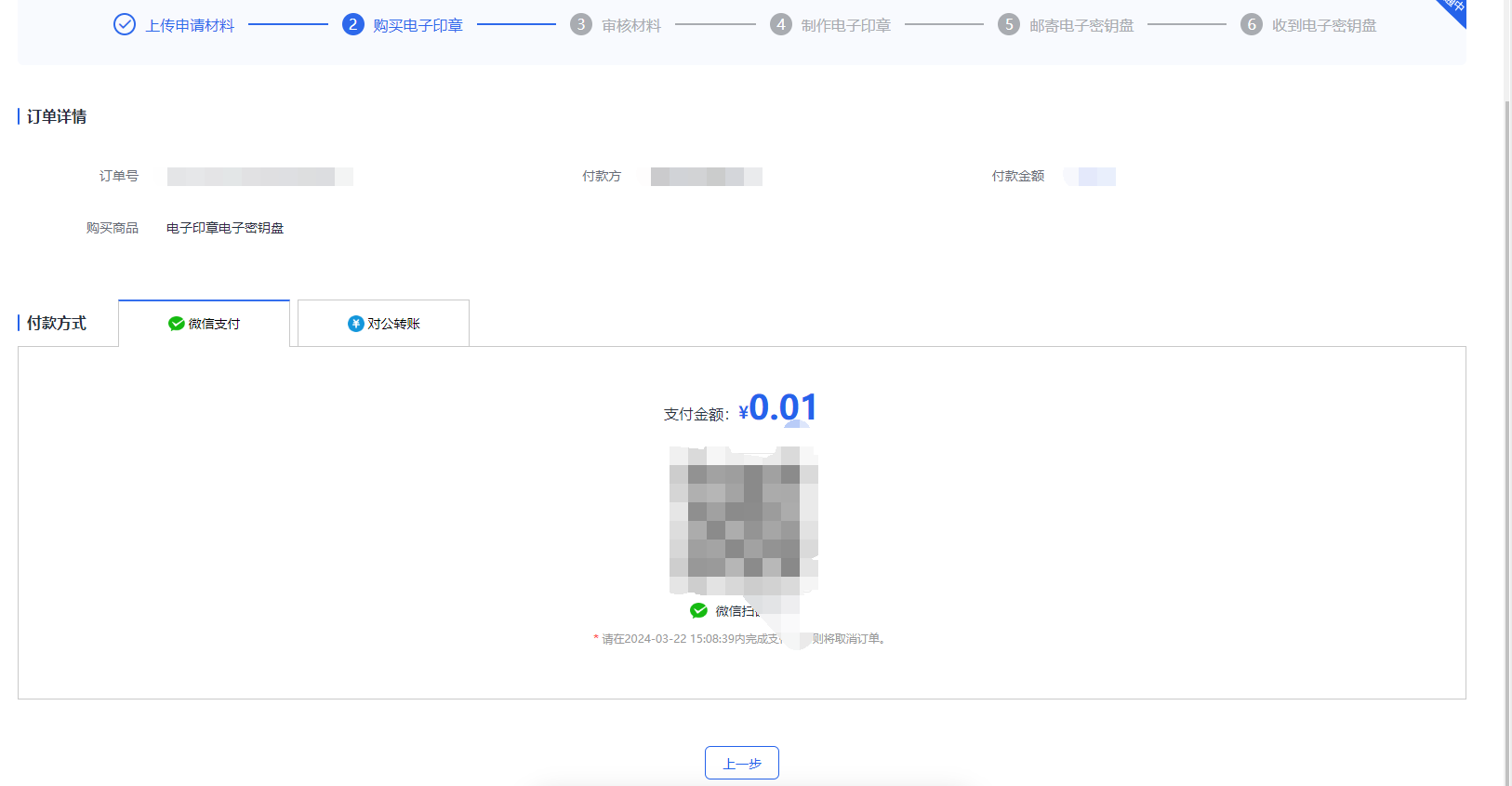
Task: Click the step 5 circle icon
Action: pos(1009,24)
